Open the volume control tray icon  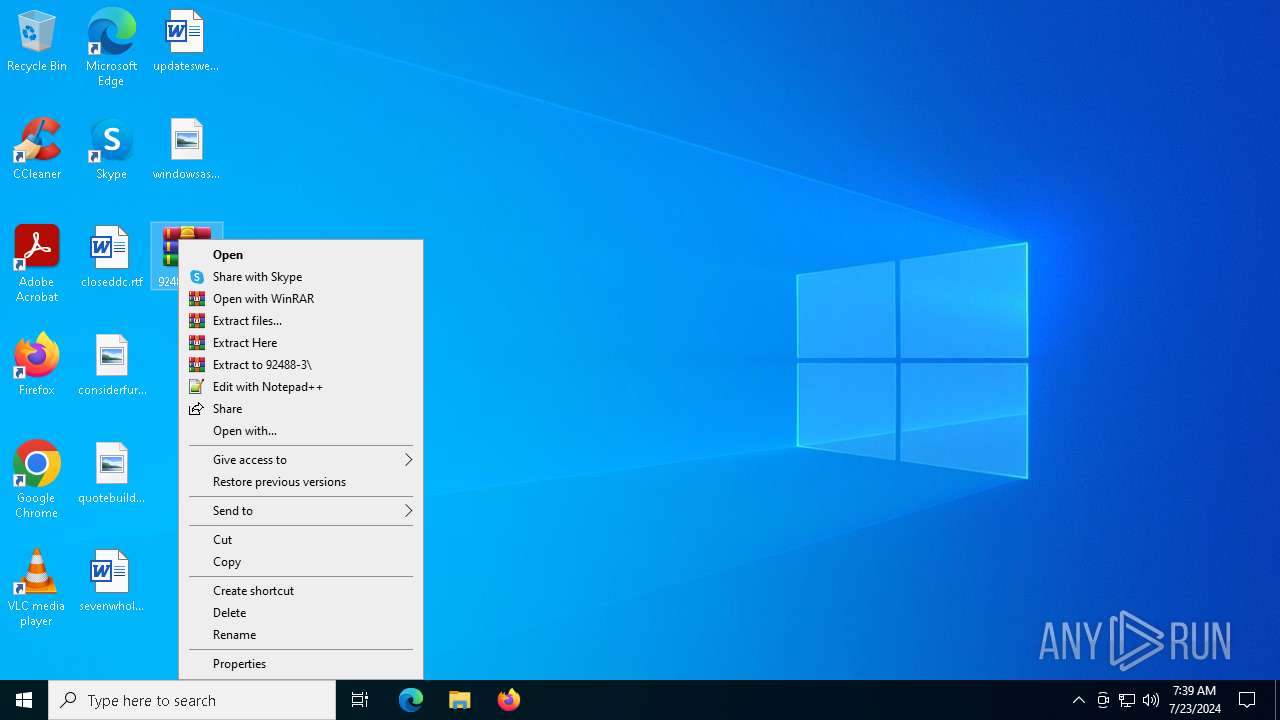(1151, 700)
